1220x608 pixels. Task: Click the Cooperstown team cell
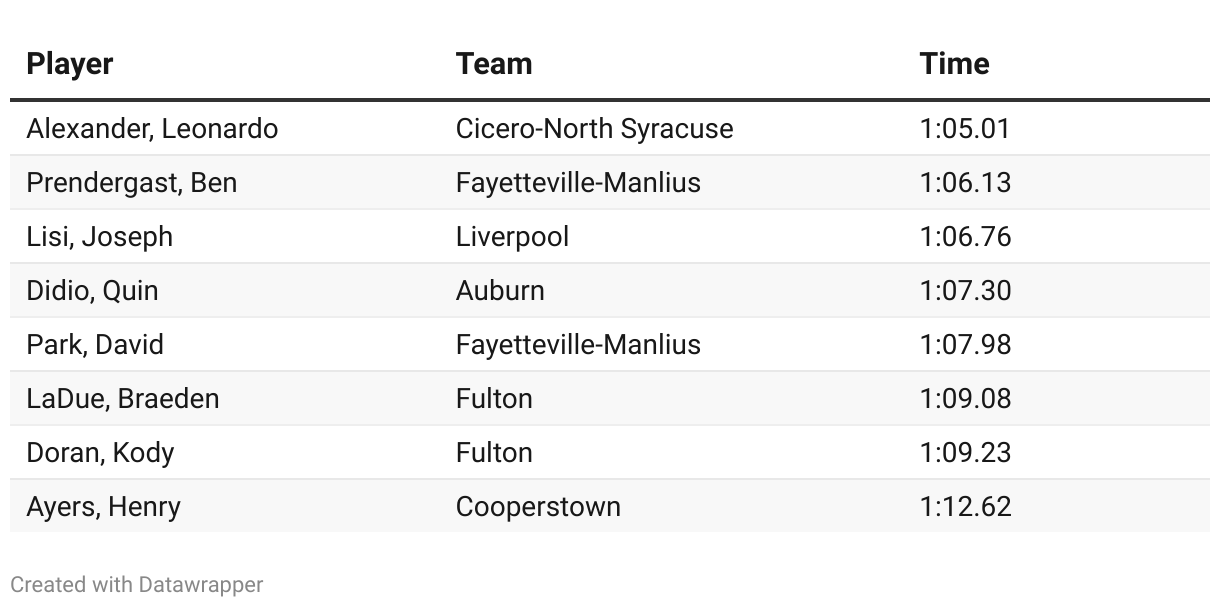(x=538, y=507)
